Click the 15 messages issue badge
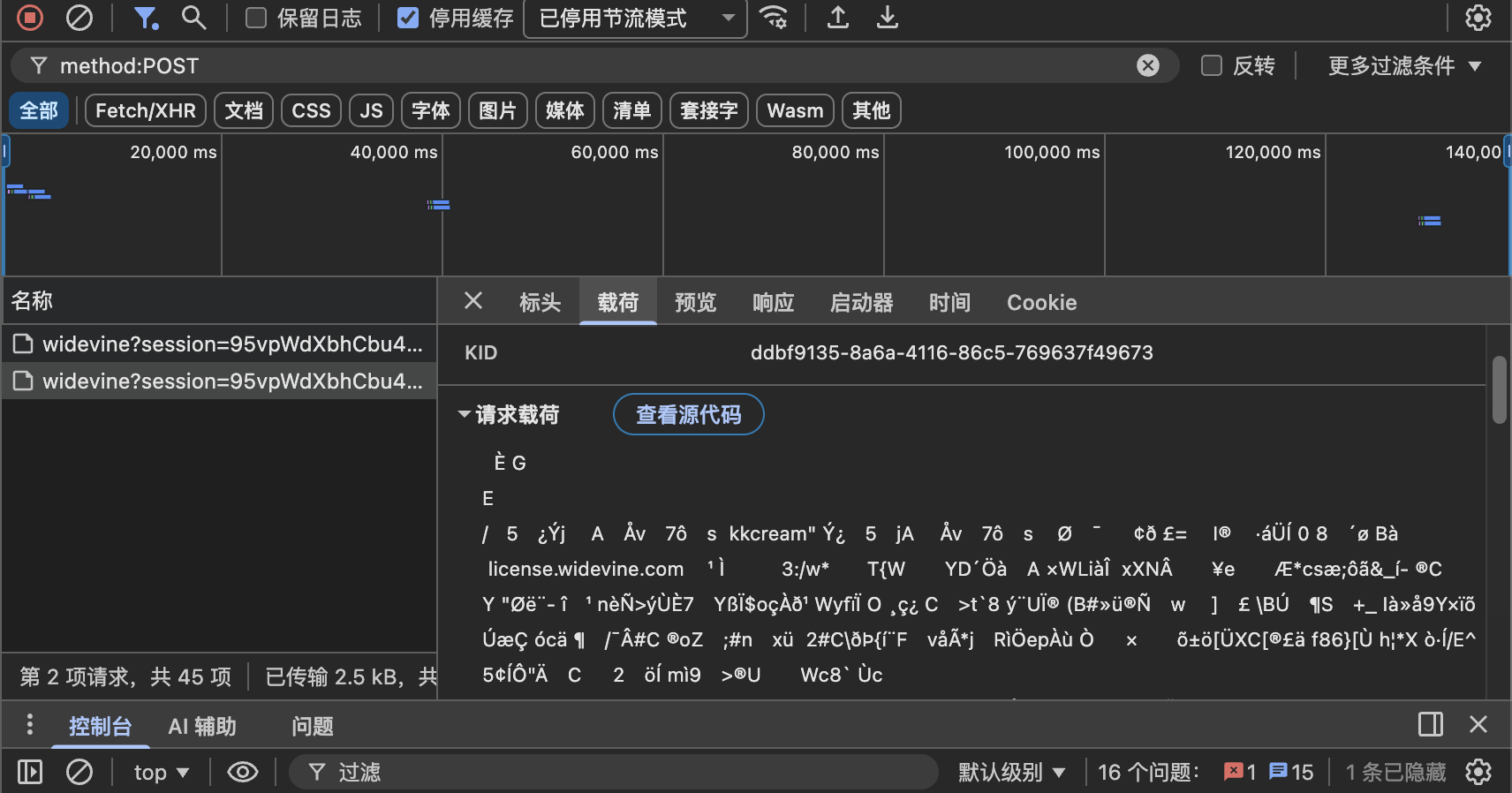 pyautogui.click(x=1291, y=772)
